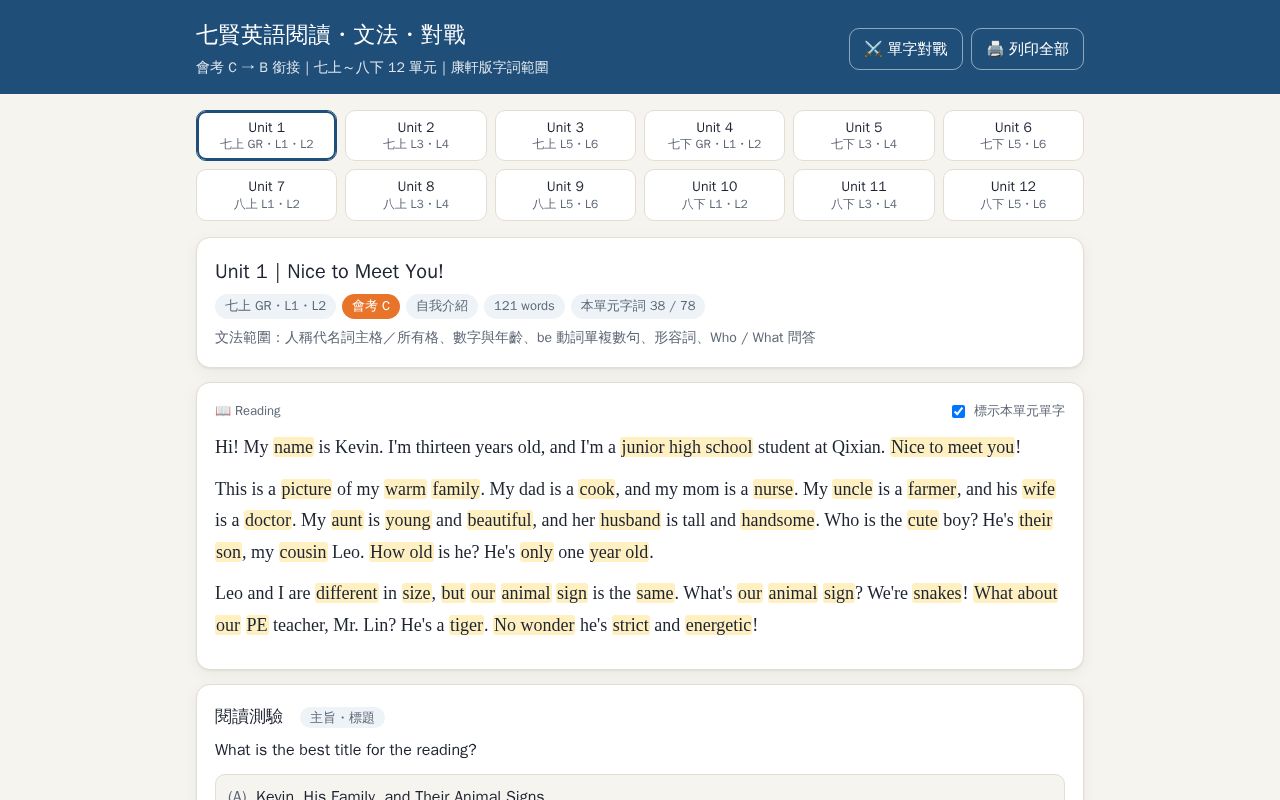Viewport: 1280px width, 800px height.
Task: Switch to the Unit 2 tab
Action: (x=416, y=135)
